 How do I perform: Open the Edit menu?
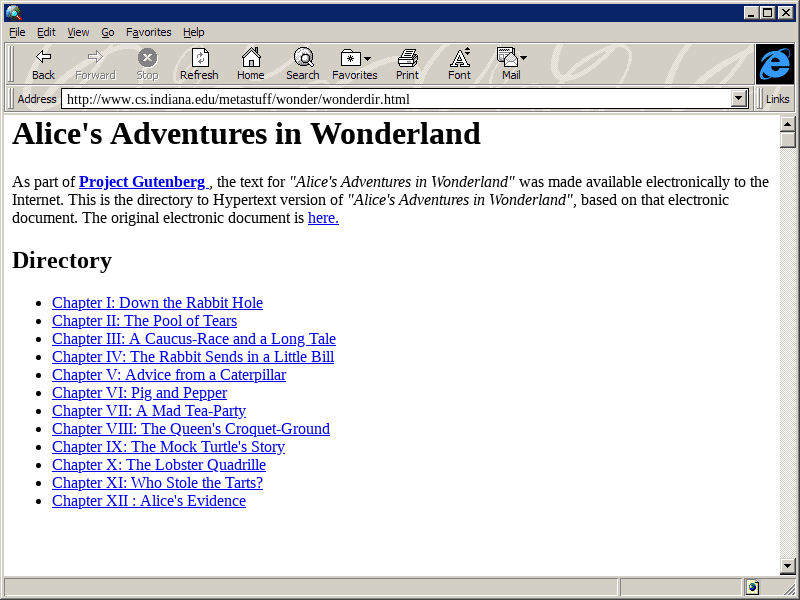point(46,32)
